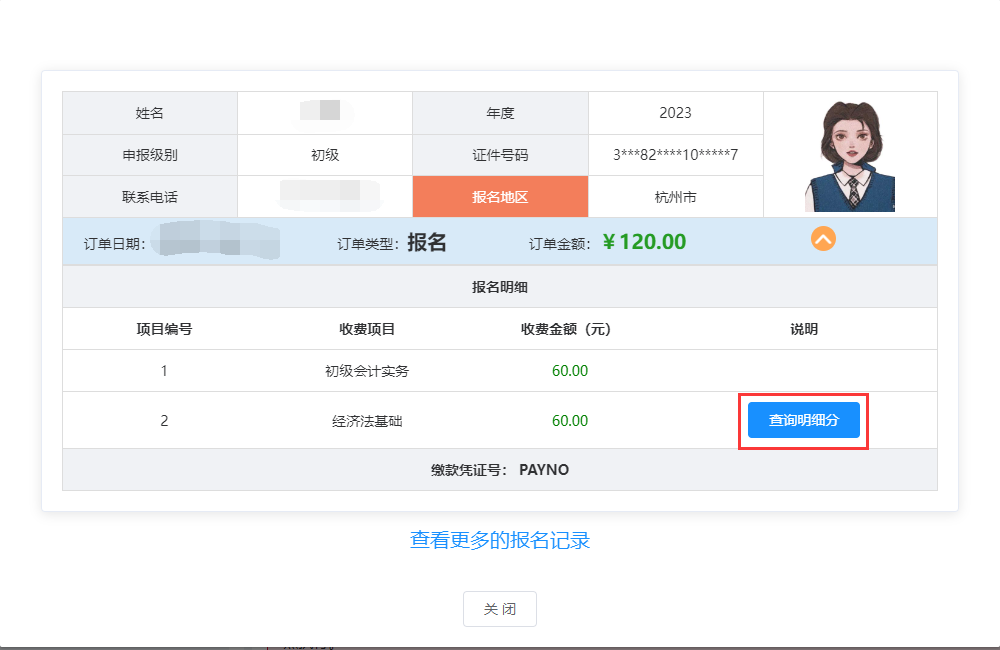Select the 初级会计实务 fee item

364,370
